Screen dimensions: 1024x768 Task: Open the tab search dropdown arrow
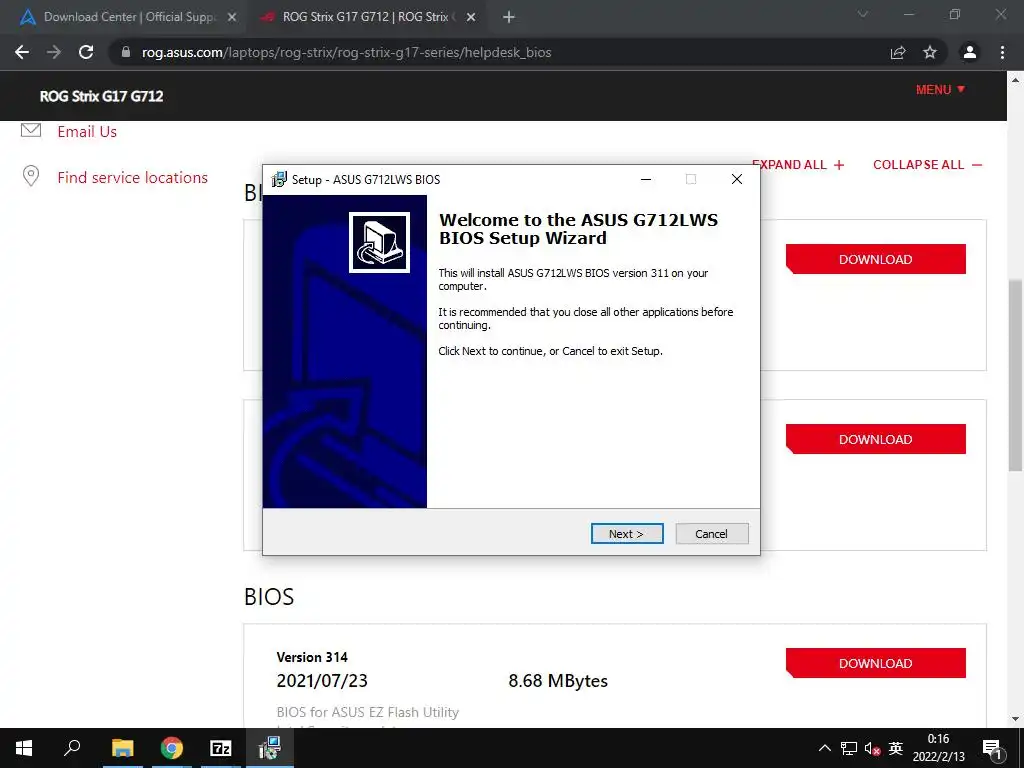point(863,14)
